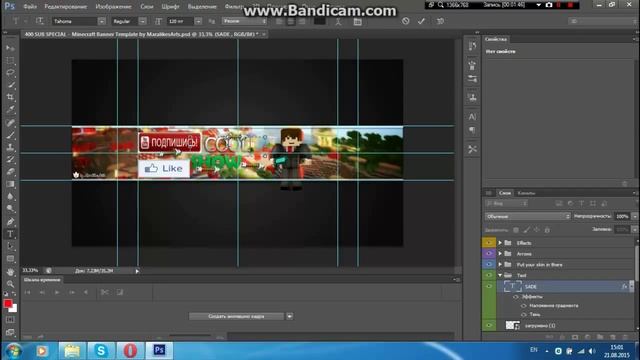Commit the current text edit
Viewport: 640px width, 360px height.
(421, 21)
